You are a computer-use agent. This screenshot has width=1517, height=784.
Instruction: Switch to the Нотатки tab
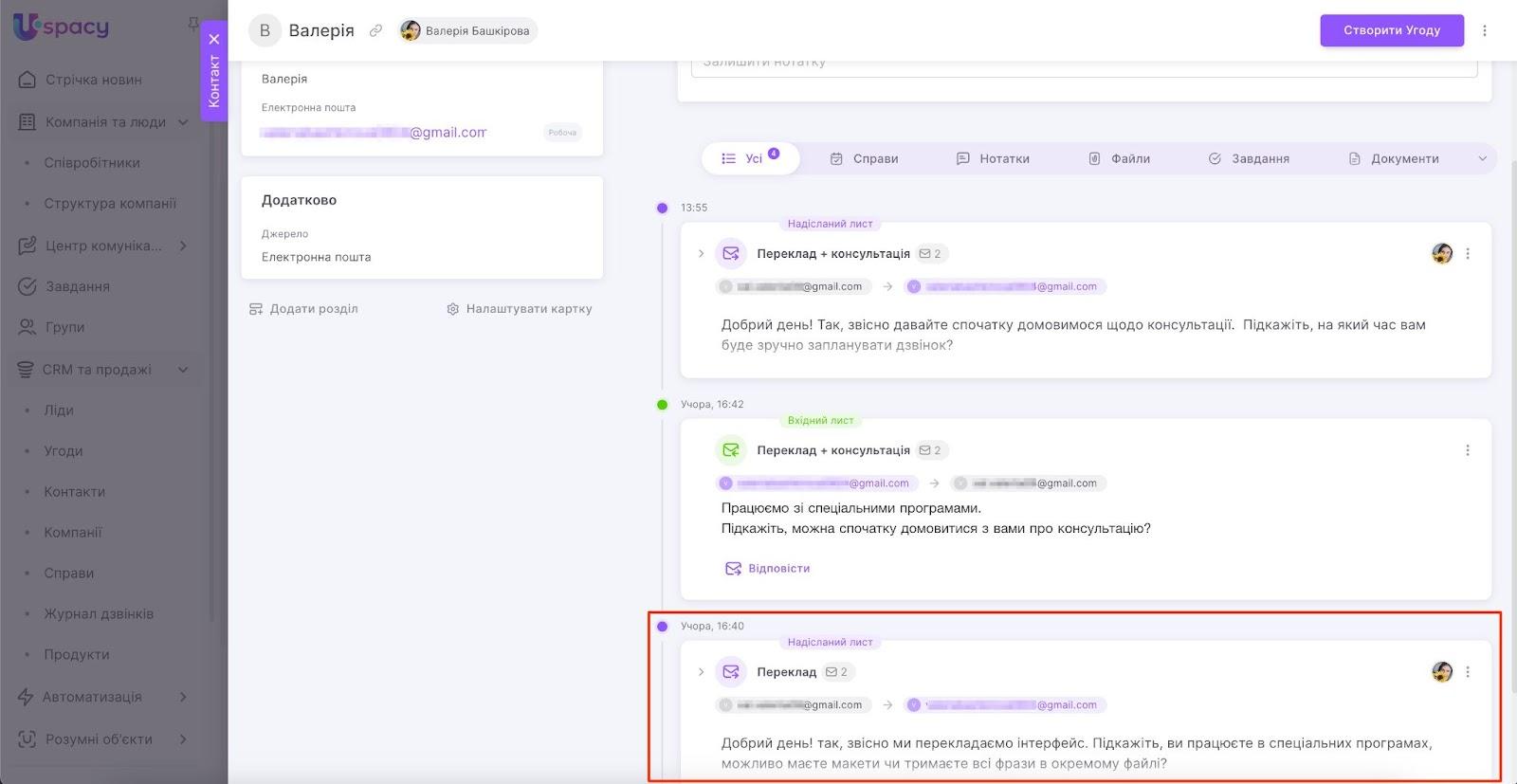pos(993,159)
